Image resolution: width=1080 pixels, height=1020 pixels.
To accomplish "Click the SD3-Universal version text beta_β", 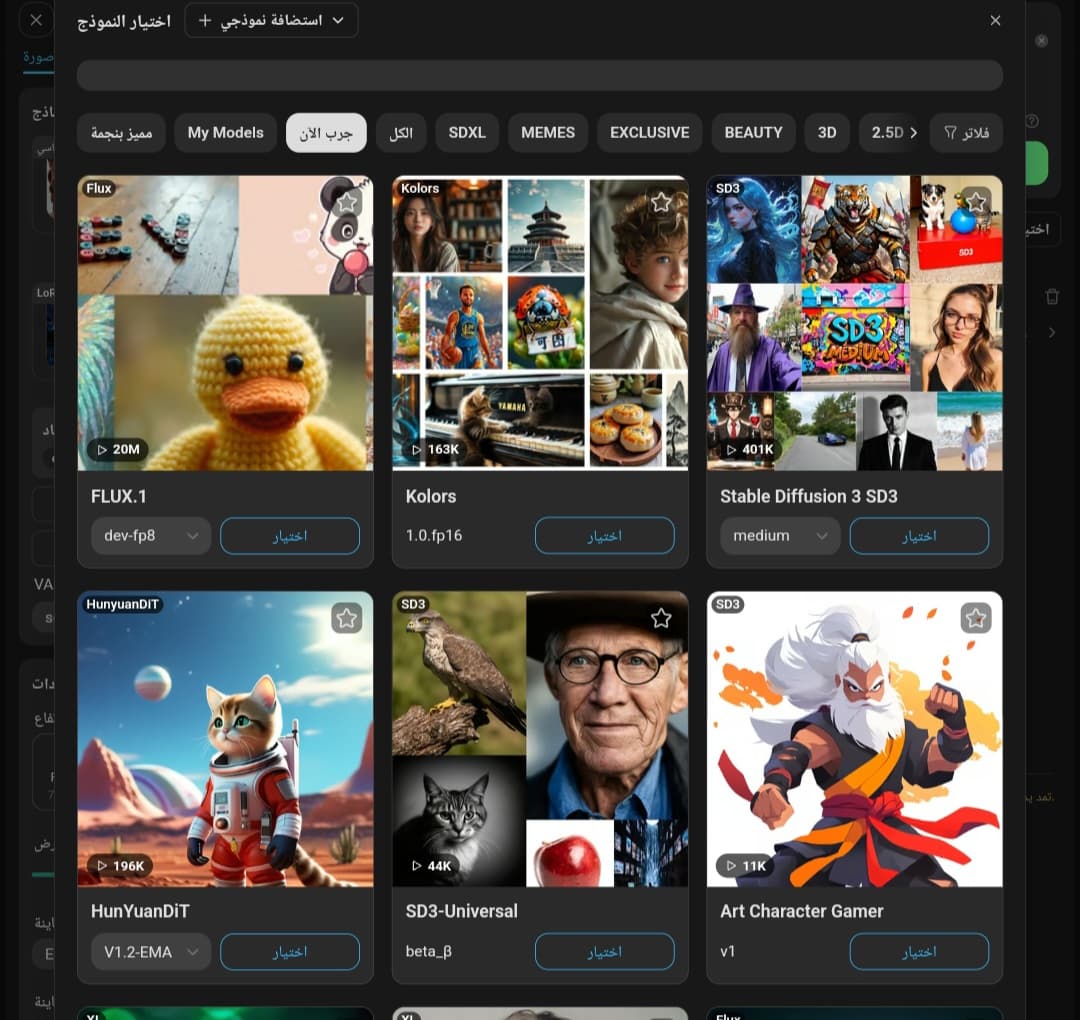I will tap(428, 952).
